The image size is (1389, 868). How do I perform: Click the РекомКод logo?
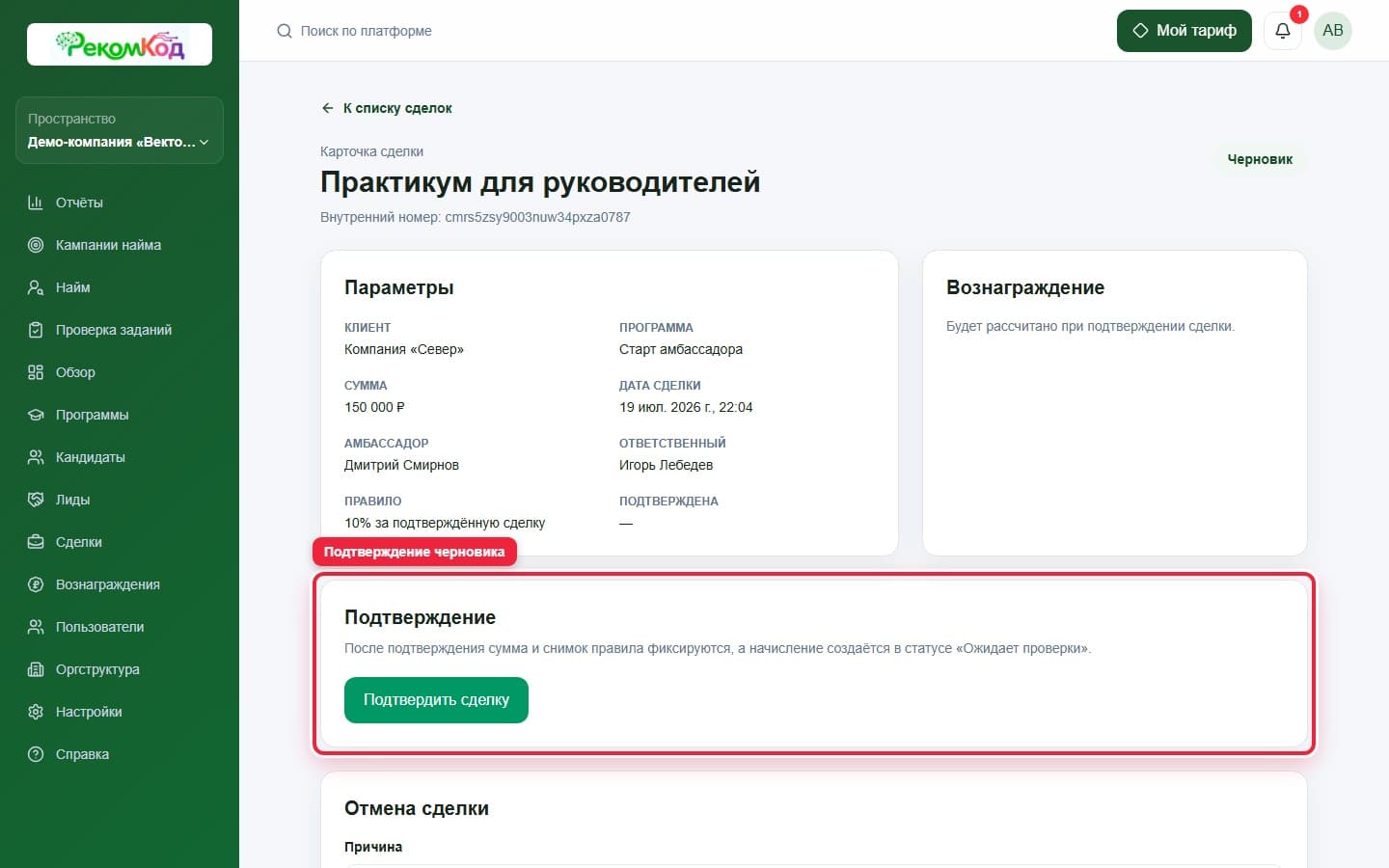[x=120, y=44]
